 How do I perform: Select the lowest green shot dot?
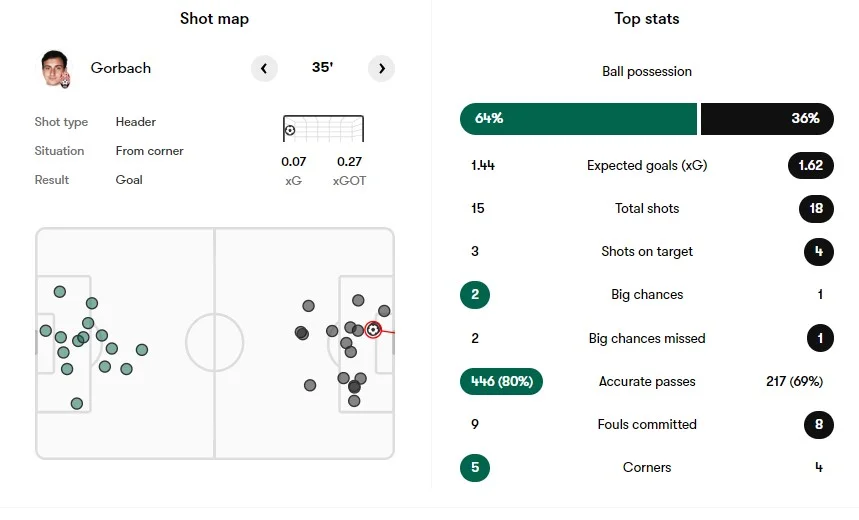76,403
